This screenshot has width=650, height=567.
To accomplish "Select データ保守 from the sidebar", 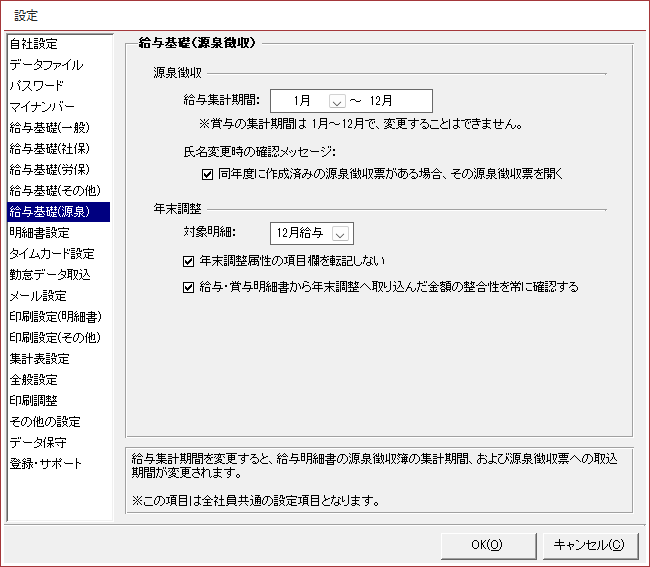I will 40,443.
